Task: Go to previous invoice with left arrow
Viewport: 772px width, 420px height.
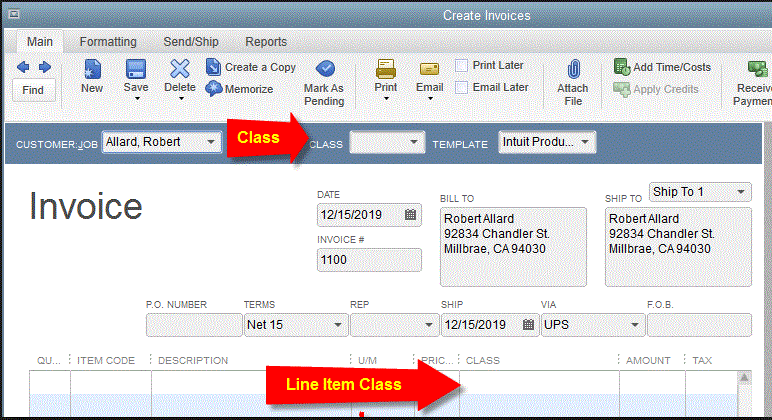Action: 23,67
